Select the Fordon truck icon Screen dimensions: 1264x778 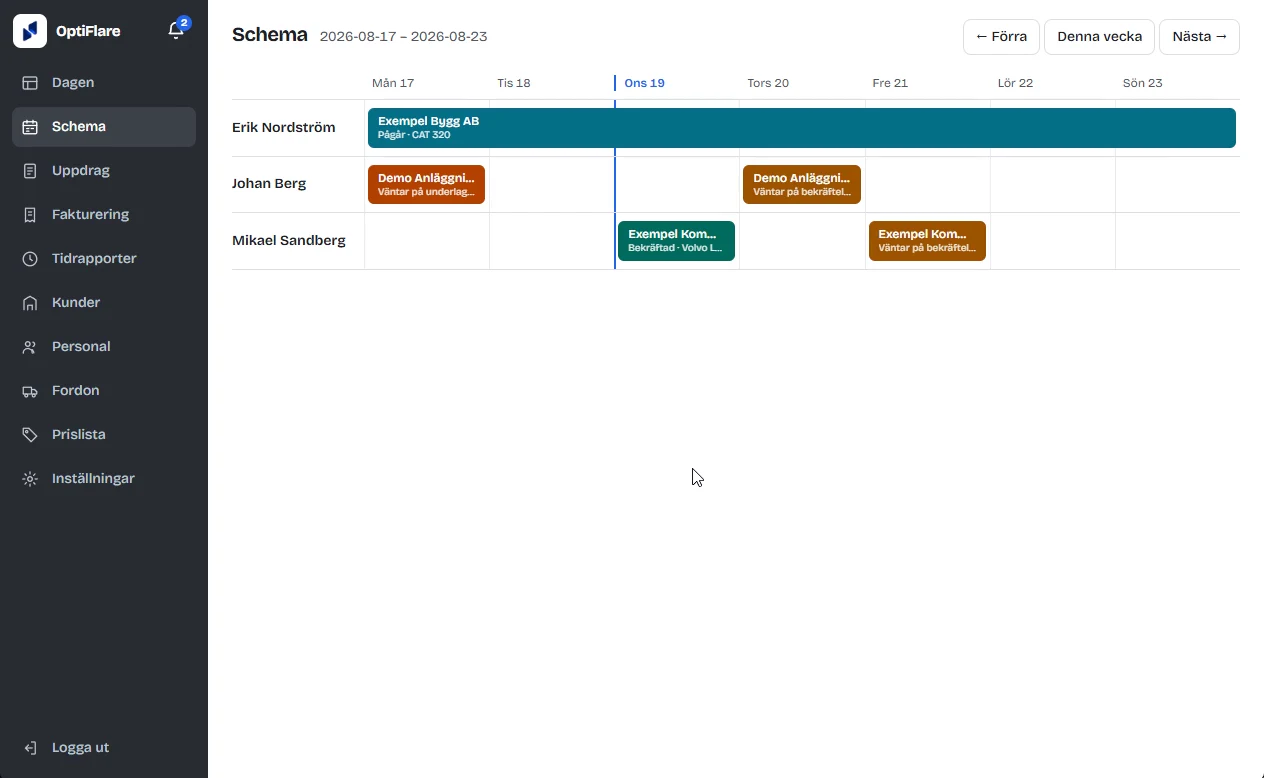[30, 391]
